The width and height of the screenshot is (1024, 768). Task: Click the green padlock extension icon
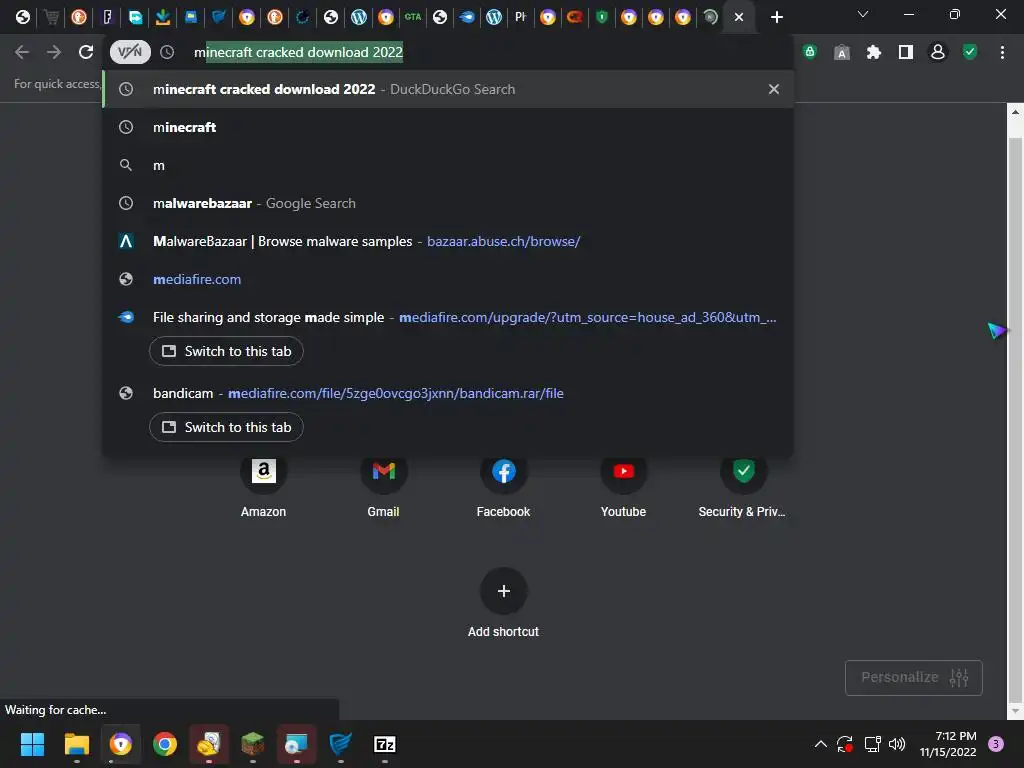pyautogui.click(x=810, y=52)
